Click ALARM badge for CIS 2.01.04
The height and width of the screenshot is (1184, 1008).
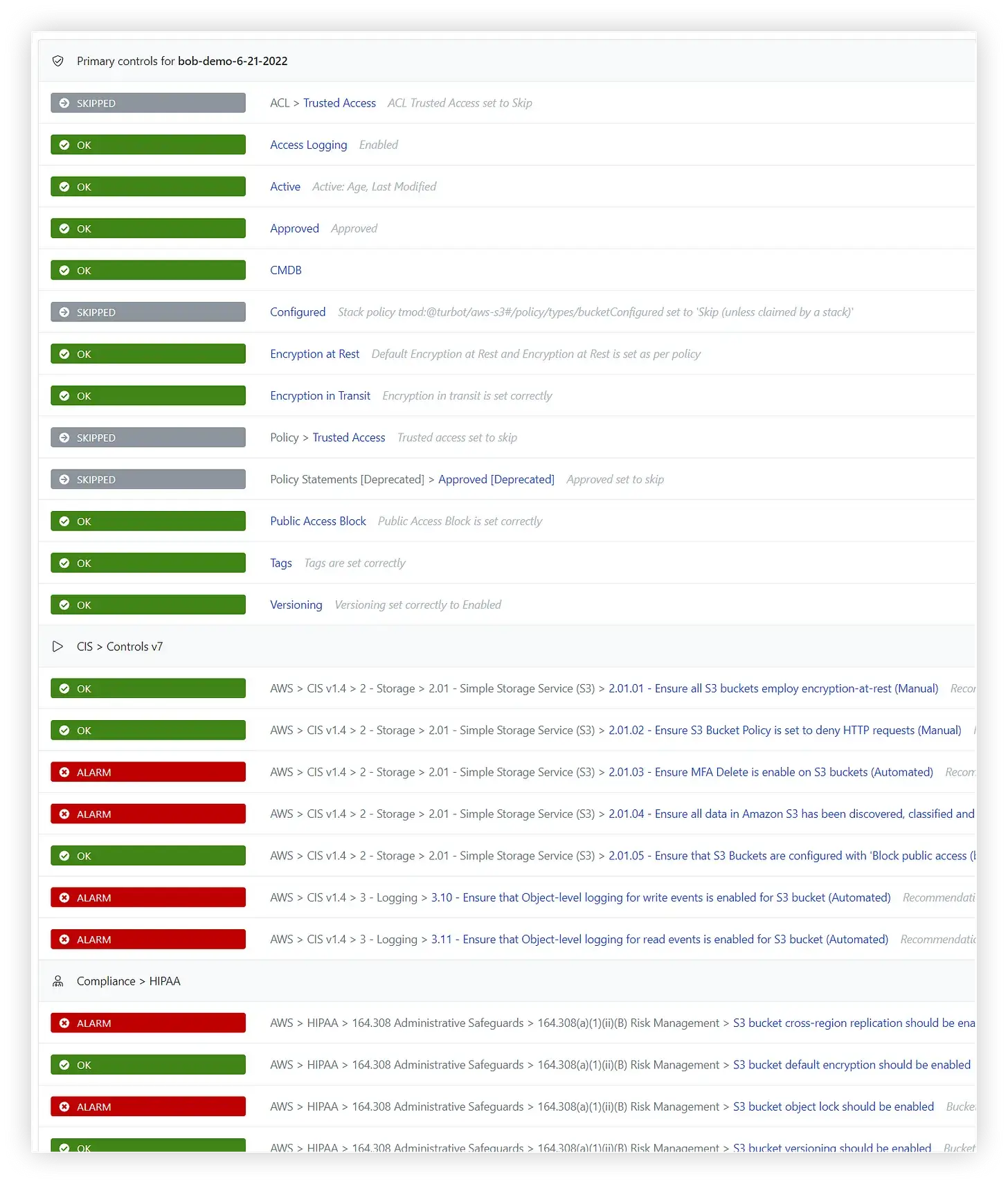click(x=148, y=814)
